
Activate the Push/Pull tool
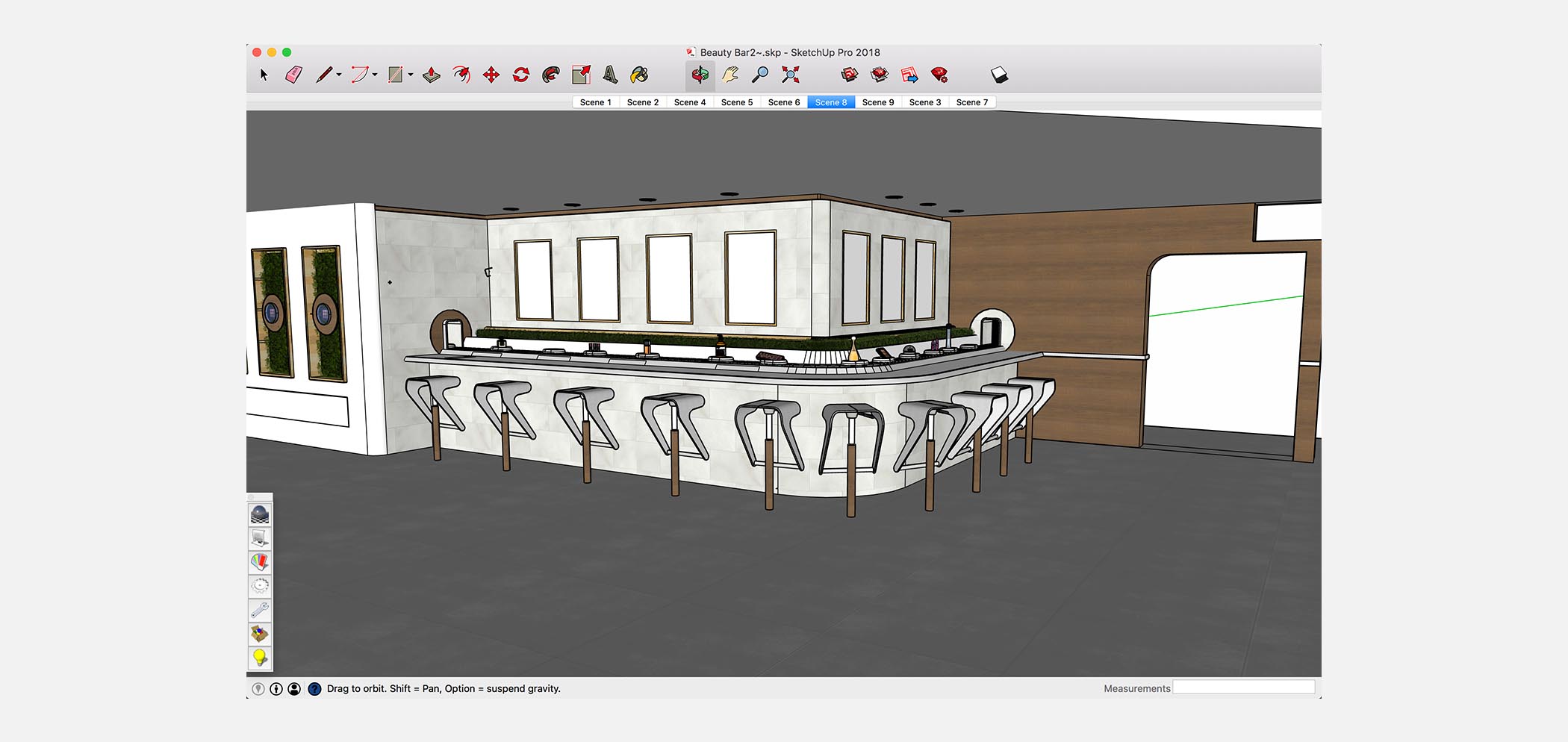click(432, 75)
